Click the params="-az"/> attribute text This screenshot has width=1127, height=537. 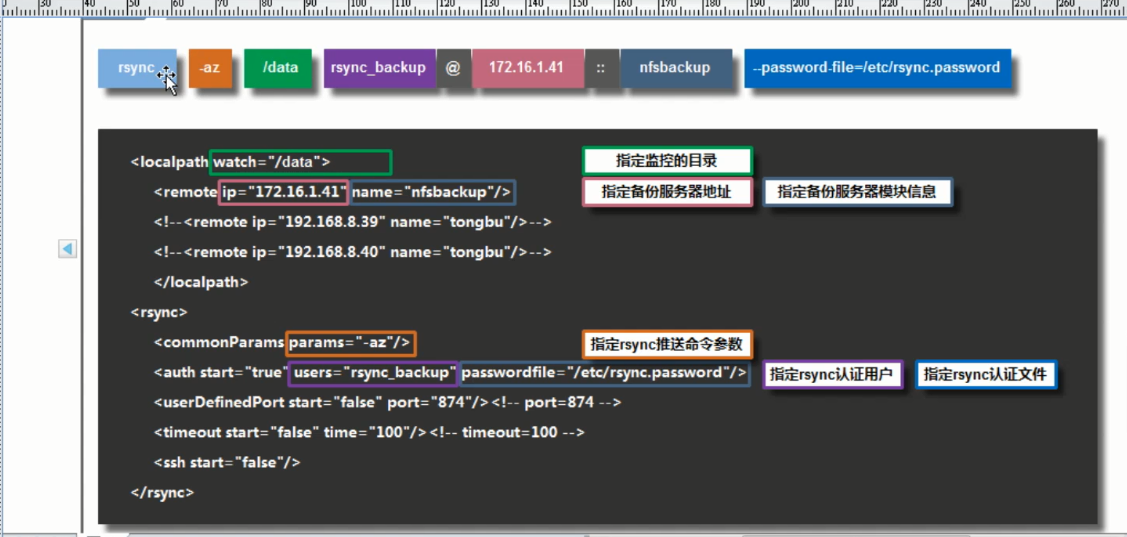tap(349, 344)
